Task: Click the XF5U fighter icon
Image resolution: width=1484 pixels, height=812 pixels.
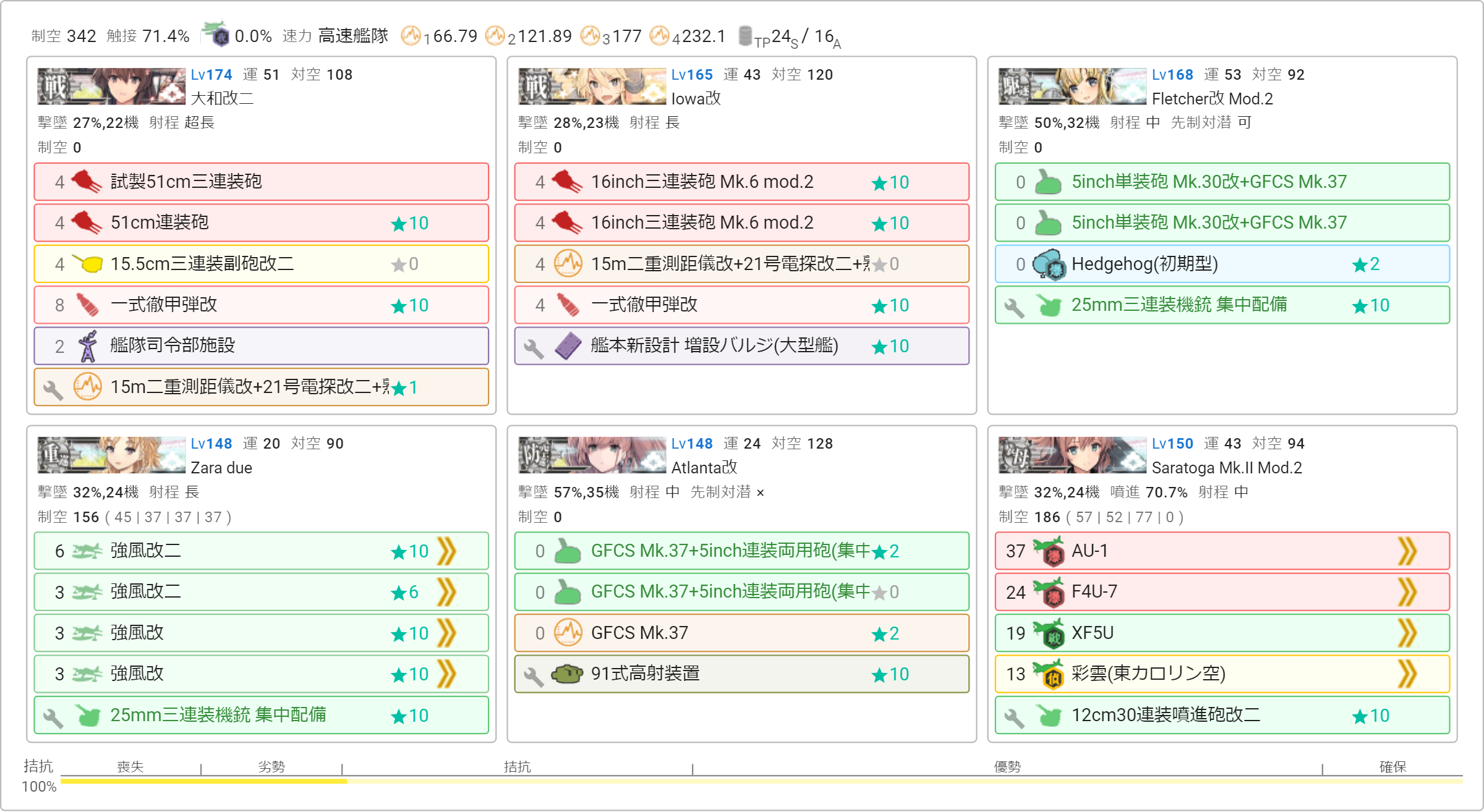Action: (1049, 633)
